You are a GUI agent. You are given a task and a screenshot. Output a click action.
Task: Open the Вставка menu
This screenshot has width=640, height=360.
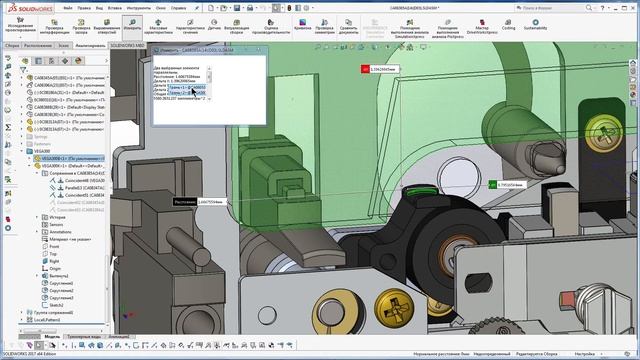(115, 8)
